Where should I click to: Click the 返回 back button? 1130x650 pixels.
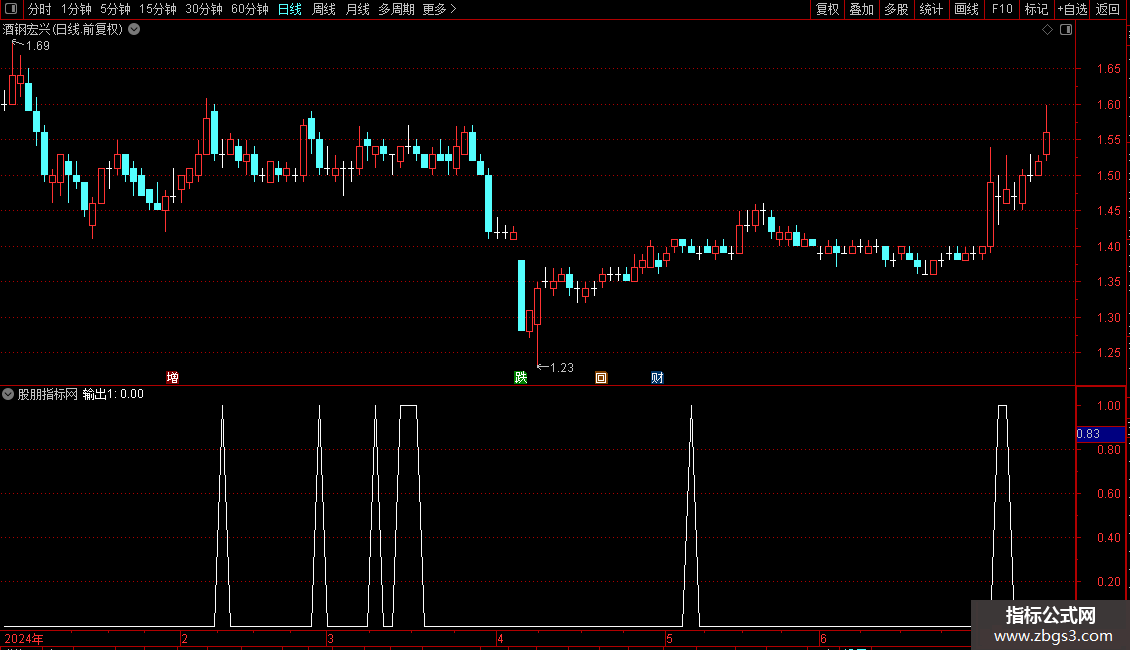(x=1108, y=9)
